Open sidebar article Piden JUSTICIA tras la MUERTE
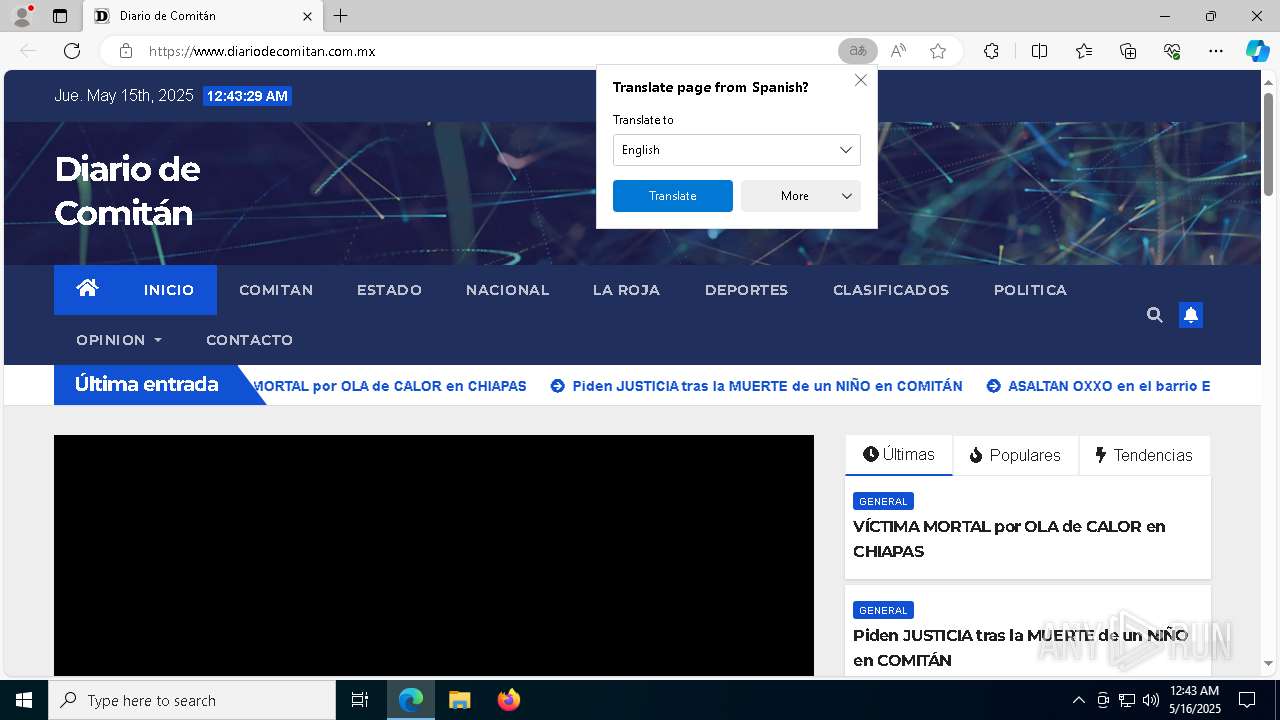This screenshot has width=1280, height=720. pyautogui.click(x=1020, y=648)
